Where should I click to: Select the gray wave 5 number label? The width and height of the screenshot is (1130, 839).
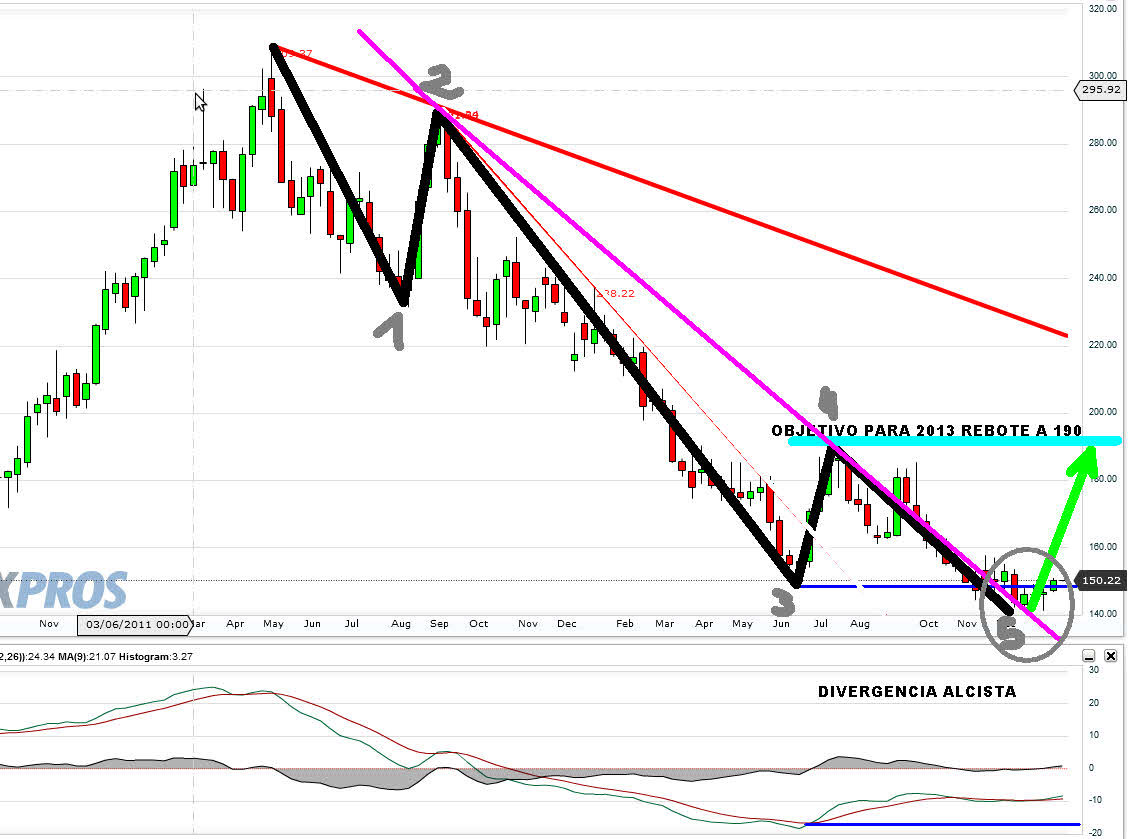click(x=1012, y=636)
